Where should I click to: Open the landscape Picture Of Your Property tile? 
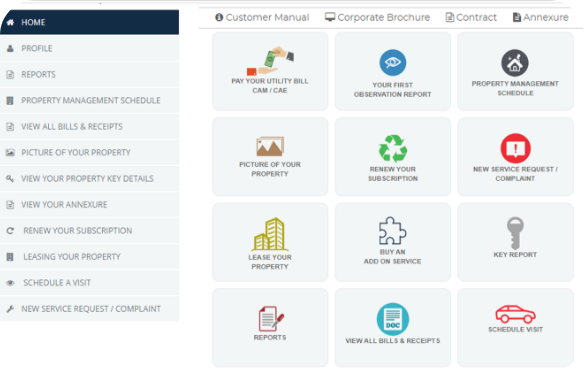270,157
